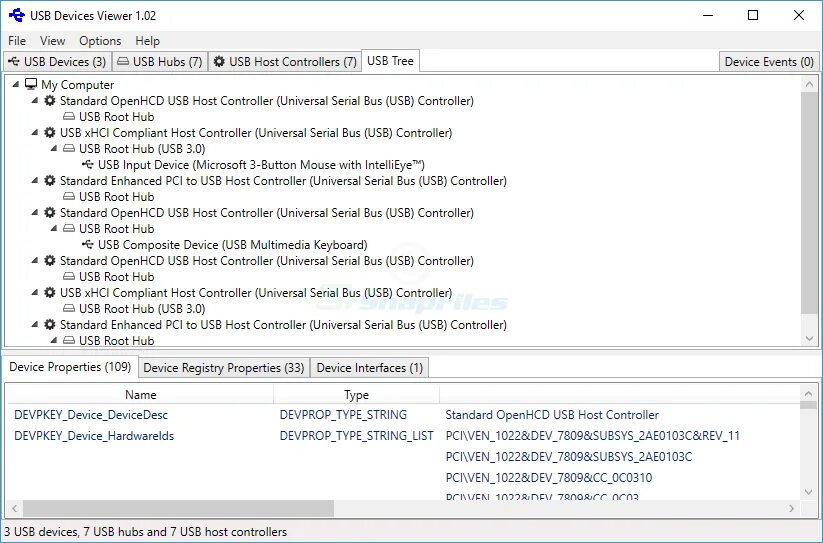Click gear icon of OpenHCD controller hosting the keyboard
The height and width of the screenshot is (543, 823).
point(50,212)
